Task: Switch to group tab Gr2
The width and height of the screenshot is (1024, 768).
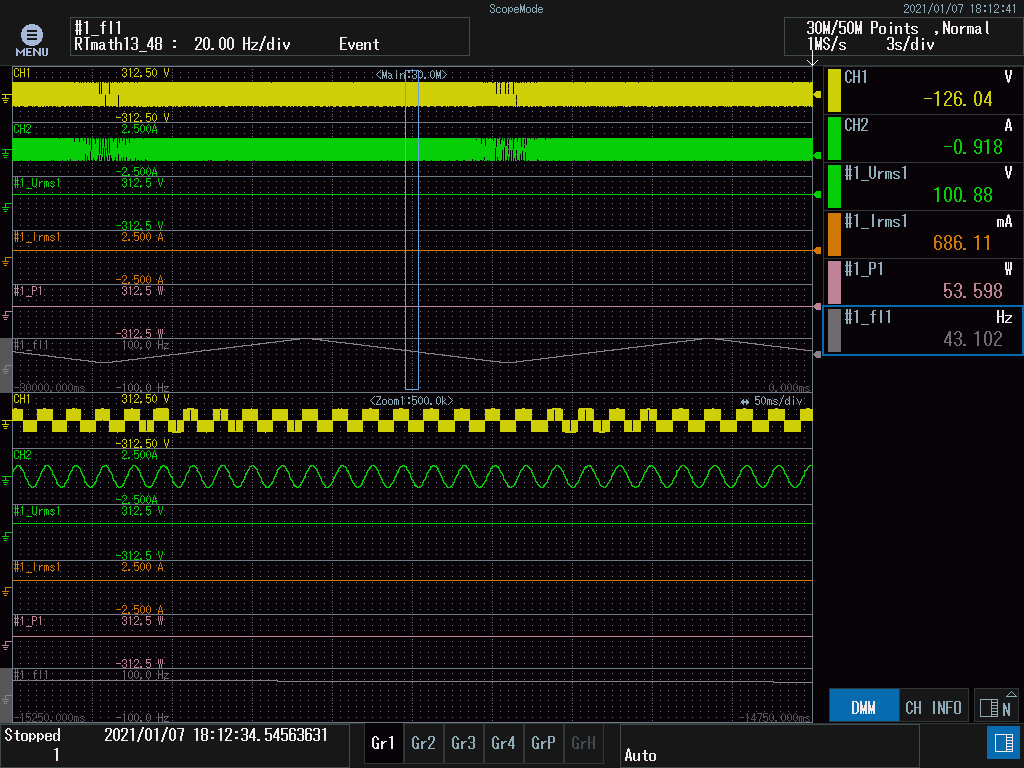Action: [x=423, y=743]
